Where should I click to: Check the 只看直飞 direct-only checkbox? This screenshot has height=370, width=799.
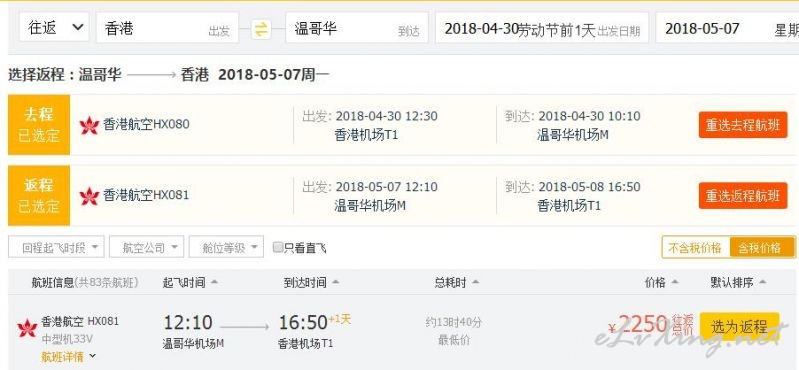278,247
